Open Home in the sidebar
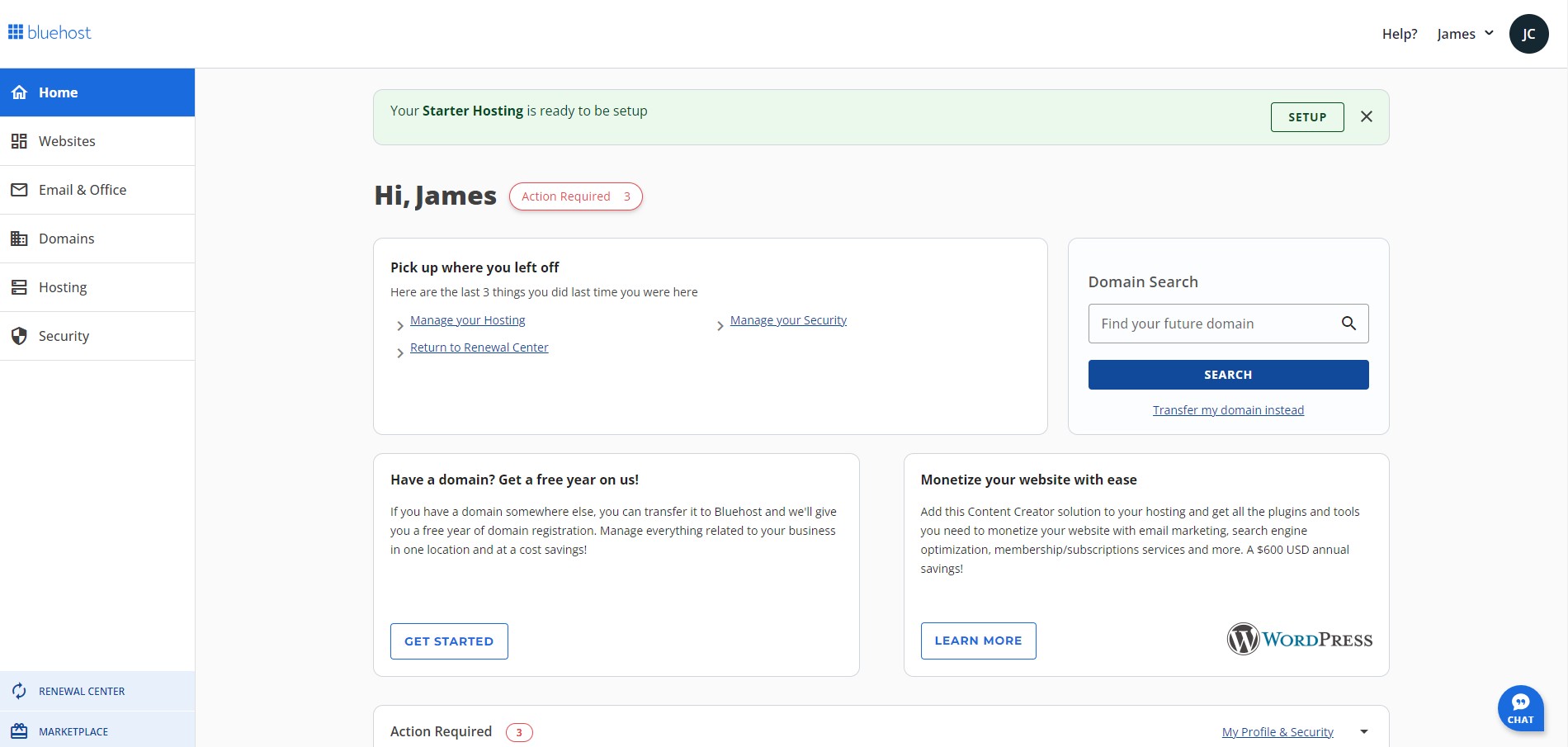 coord(97,92)
